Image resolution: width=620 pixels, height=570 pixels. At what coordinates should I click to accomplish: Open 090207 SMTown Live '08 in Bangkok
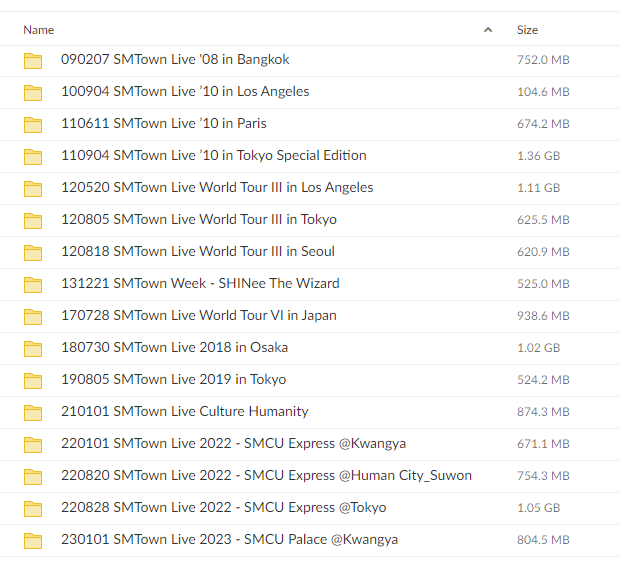[x=175, y=59]
